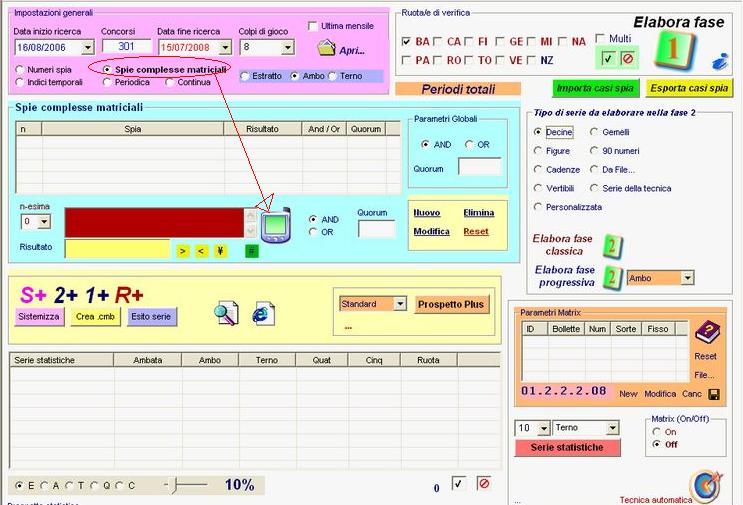Click the purple Reset help book icon

[706, 333]
